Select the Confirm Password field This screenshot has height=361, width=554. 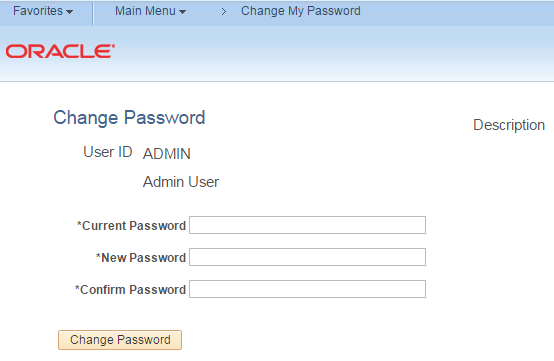tap(307, 289)
